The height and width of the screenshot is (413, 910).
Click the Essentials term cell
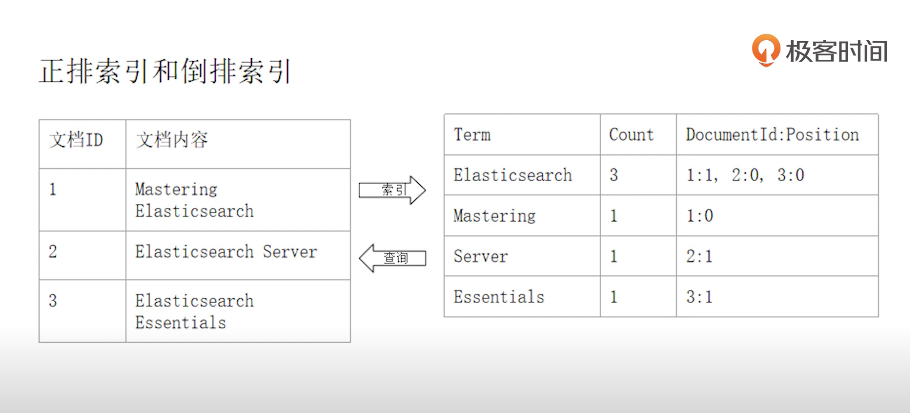(498, 297)
